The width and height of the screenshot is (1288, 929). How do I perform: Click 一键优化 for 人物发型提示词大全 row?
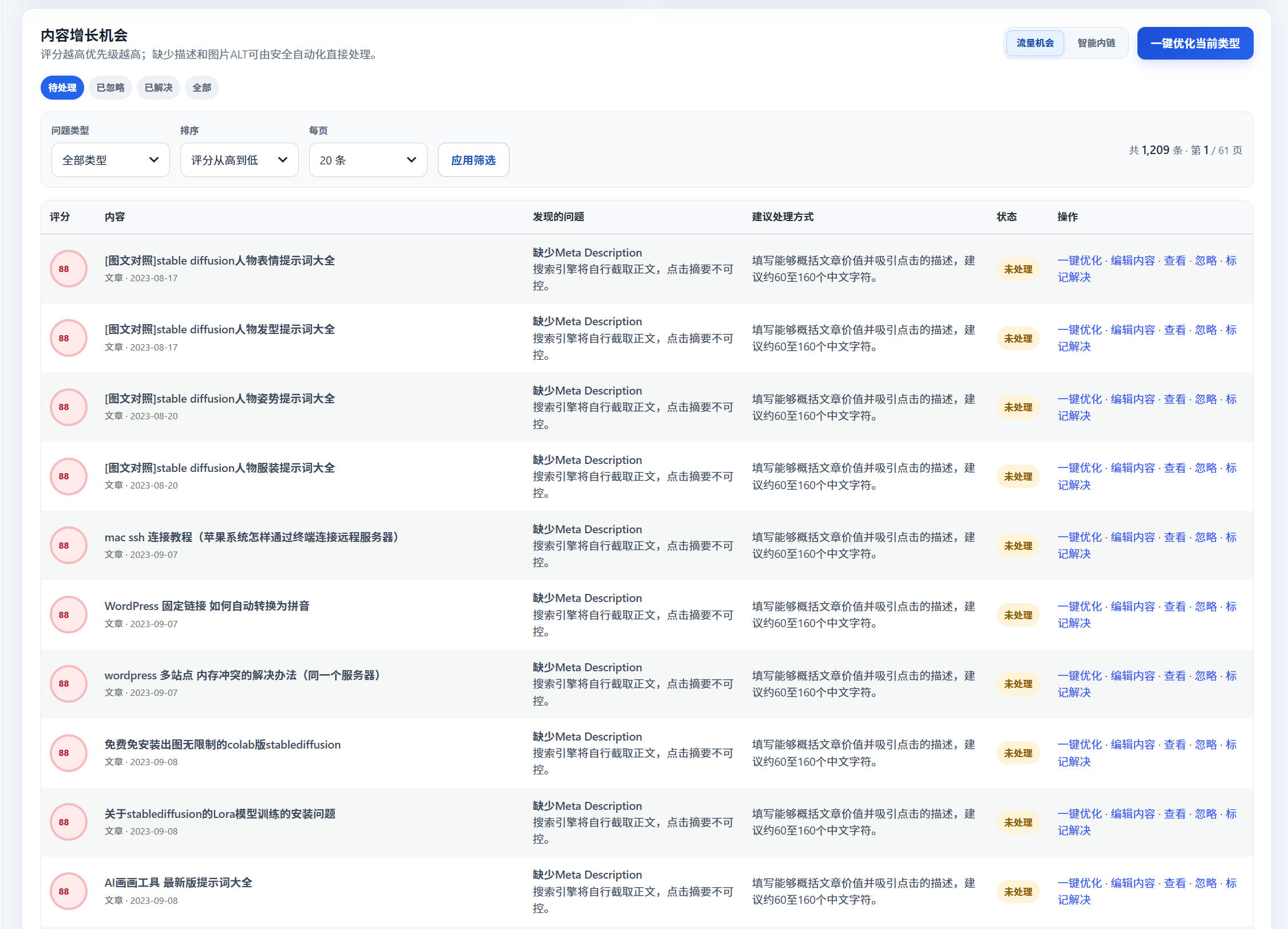pos(1080,330)
